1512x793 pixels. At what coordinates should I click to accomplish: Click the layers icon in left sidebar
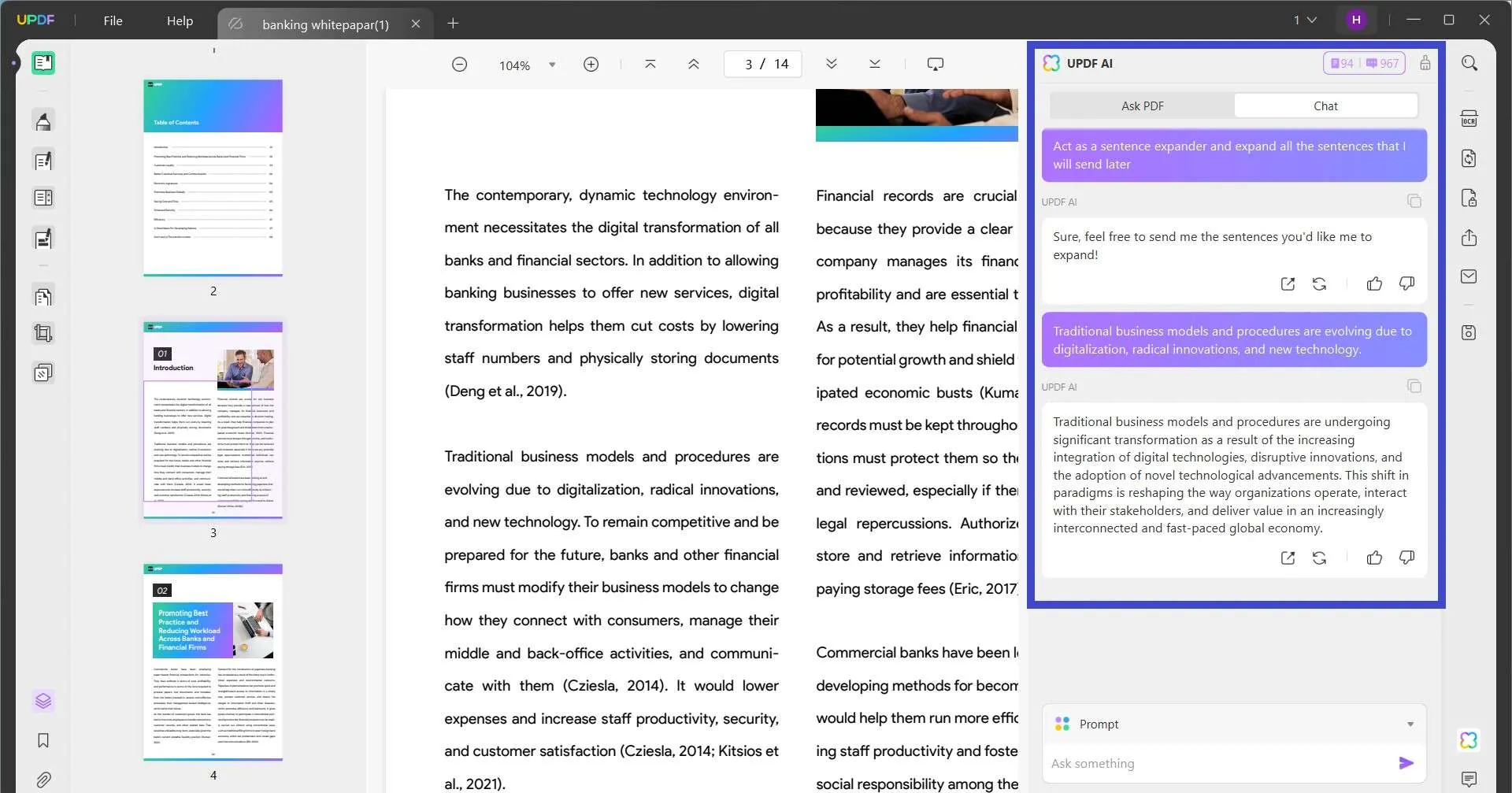coord(43,700)
